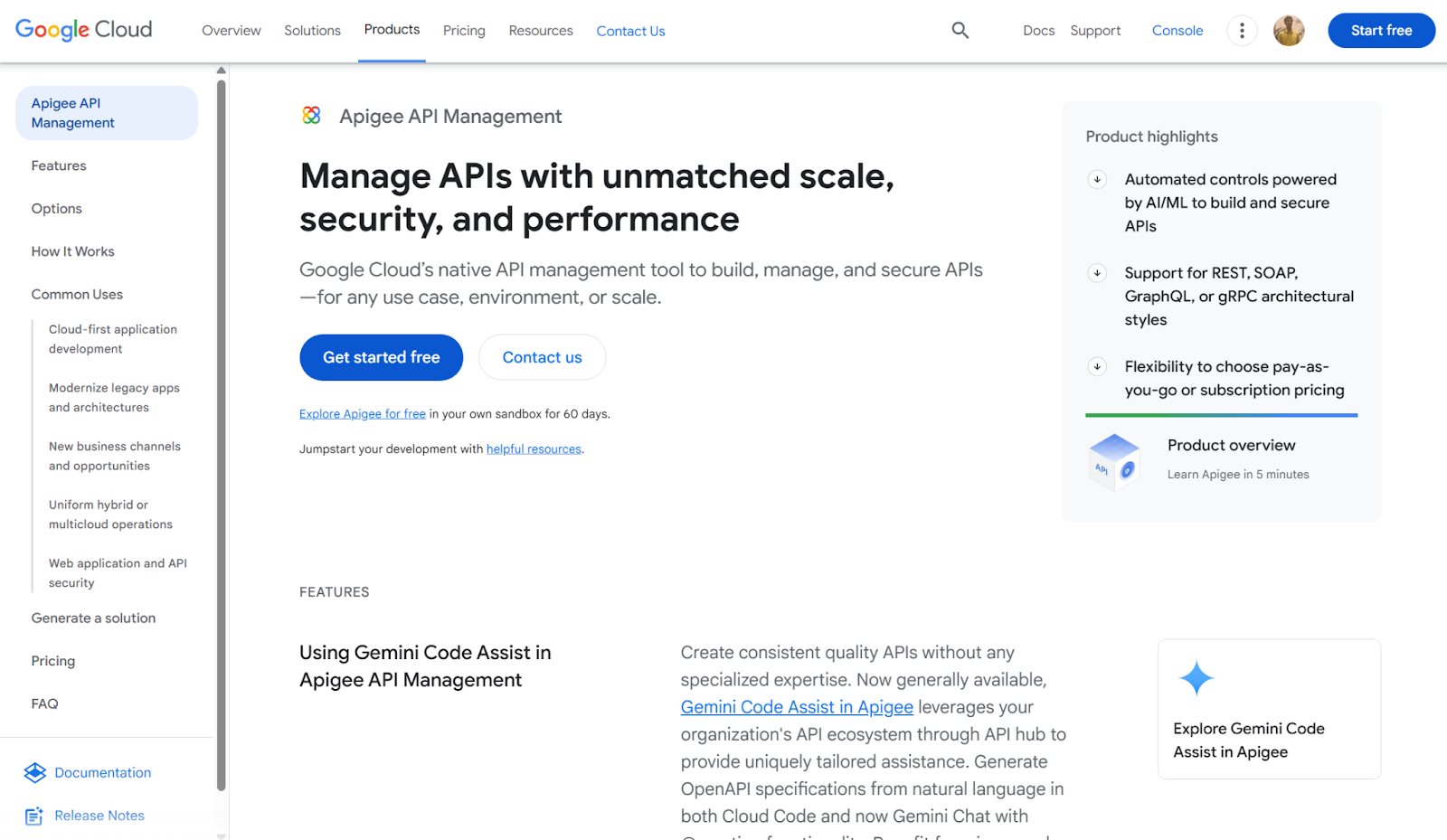Follow Explore Apigee for free link

(x=363, y=414)
